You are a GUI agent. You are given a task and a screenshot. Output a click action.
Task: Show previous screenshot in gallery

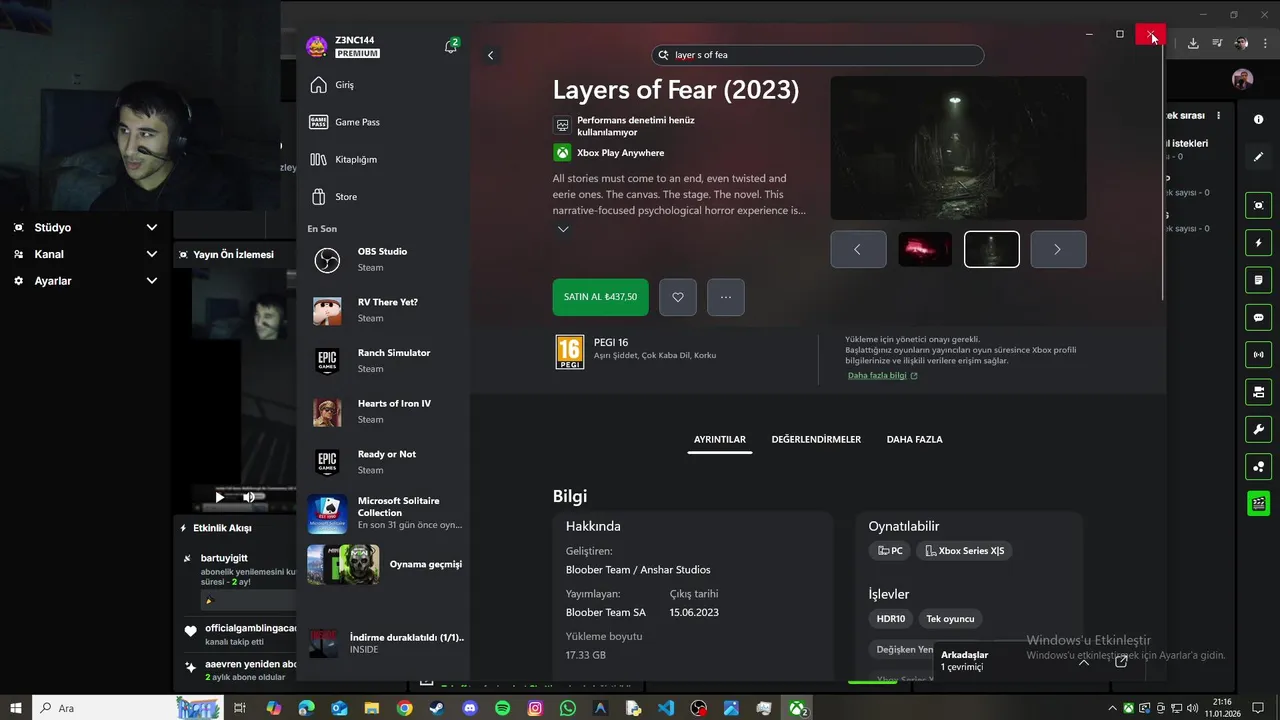click(x=858, y=249)
